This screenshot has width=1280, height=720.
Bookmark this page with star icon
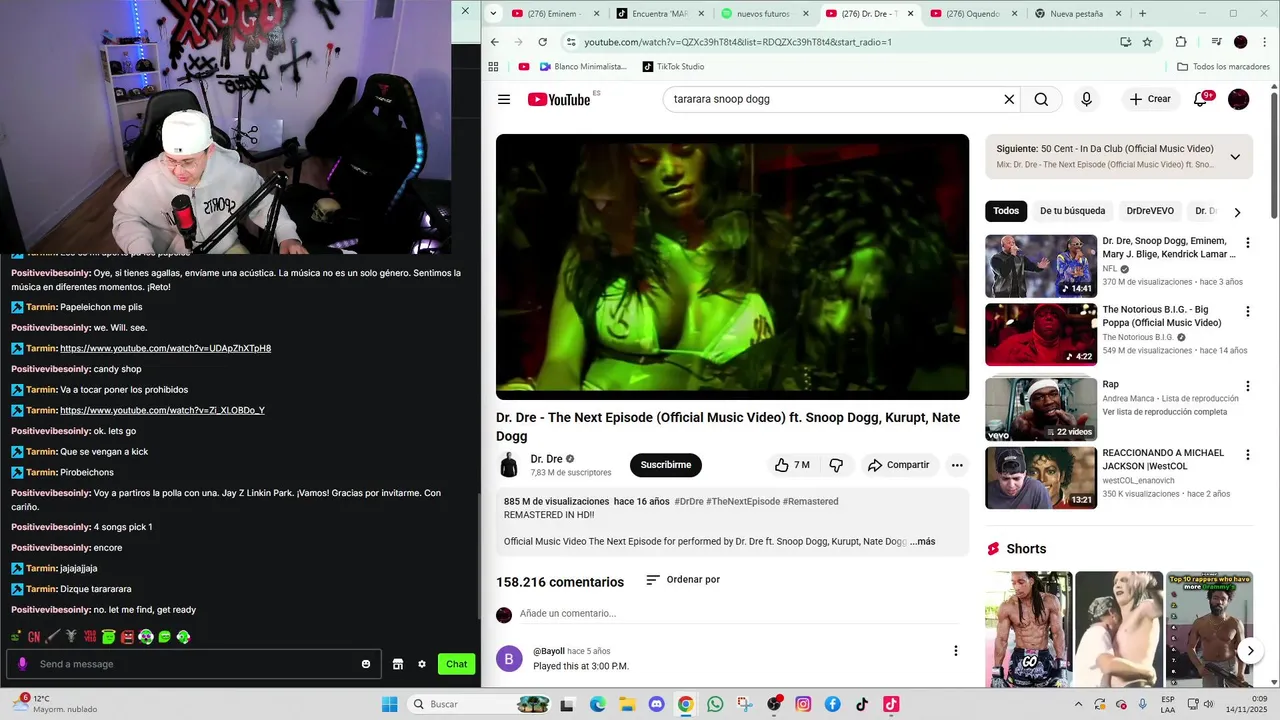pyautogui.click(x=1147, y=42)
